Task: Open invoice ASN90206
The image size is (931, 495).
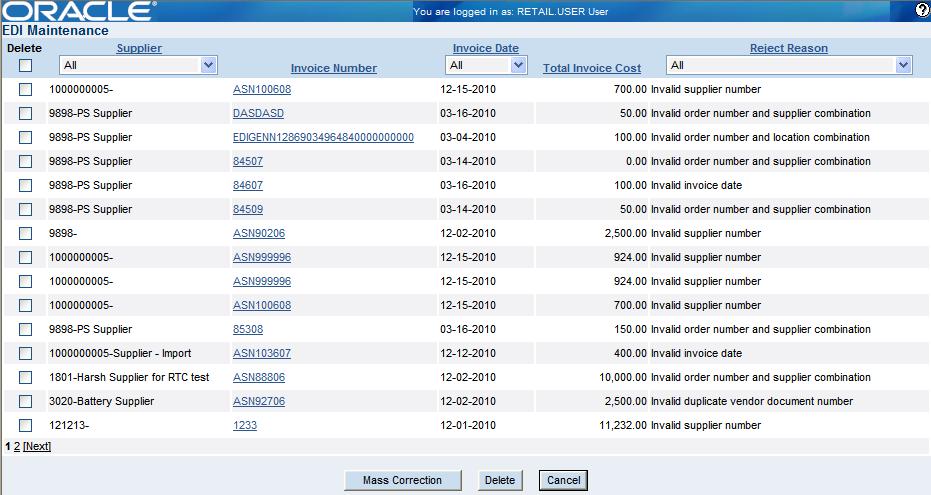Action: (x=259, y=233)
